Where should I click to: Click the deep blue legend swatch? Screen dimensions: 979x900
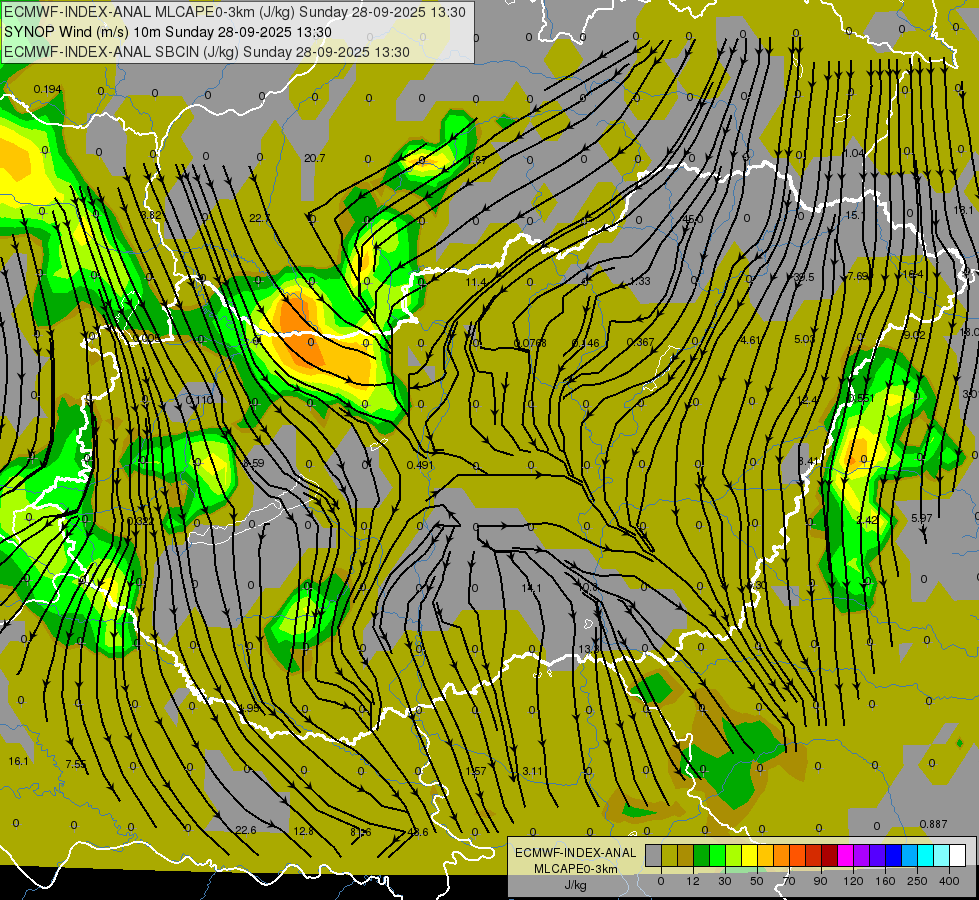coord(893,856)
